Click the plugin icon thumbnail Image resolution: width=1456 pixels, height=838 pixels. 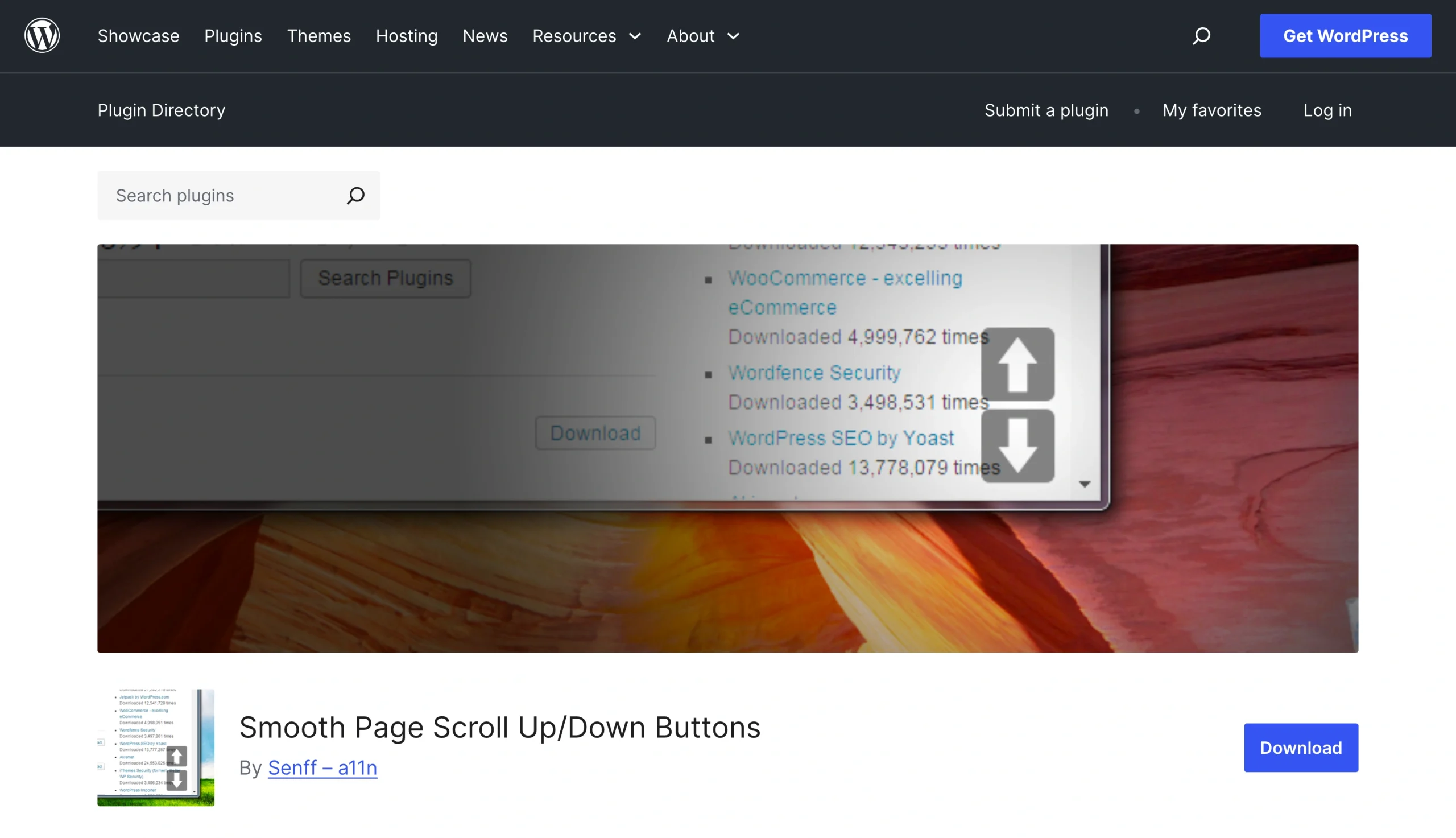pyautogui.click(x=156, y=747)
